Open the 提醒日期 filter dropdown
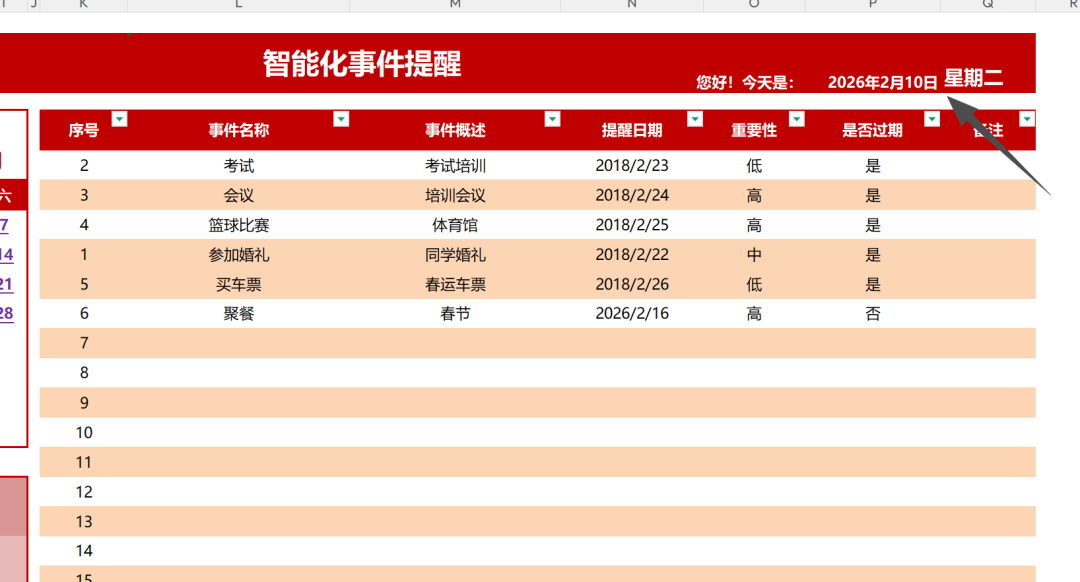This screenshot has height=582, width=1080. tap(695, 119)
